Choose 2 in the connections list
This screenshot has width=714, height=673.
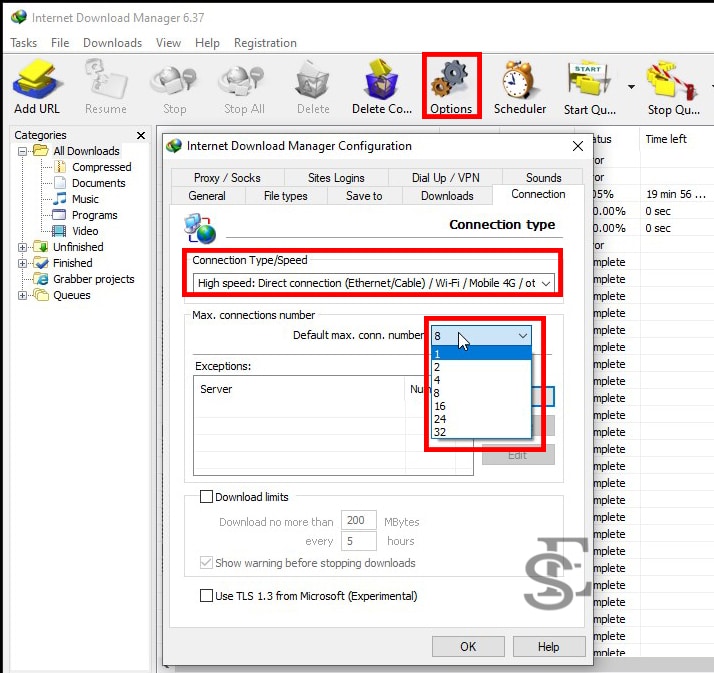[x=481, y=367]
